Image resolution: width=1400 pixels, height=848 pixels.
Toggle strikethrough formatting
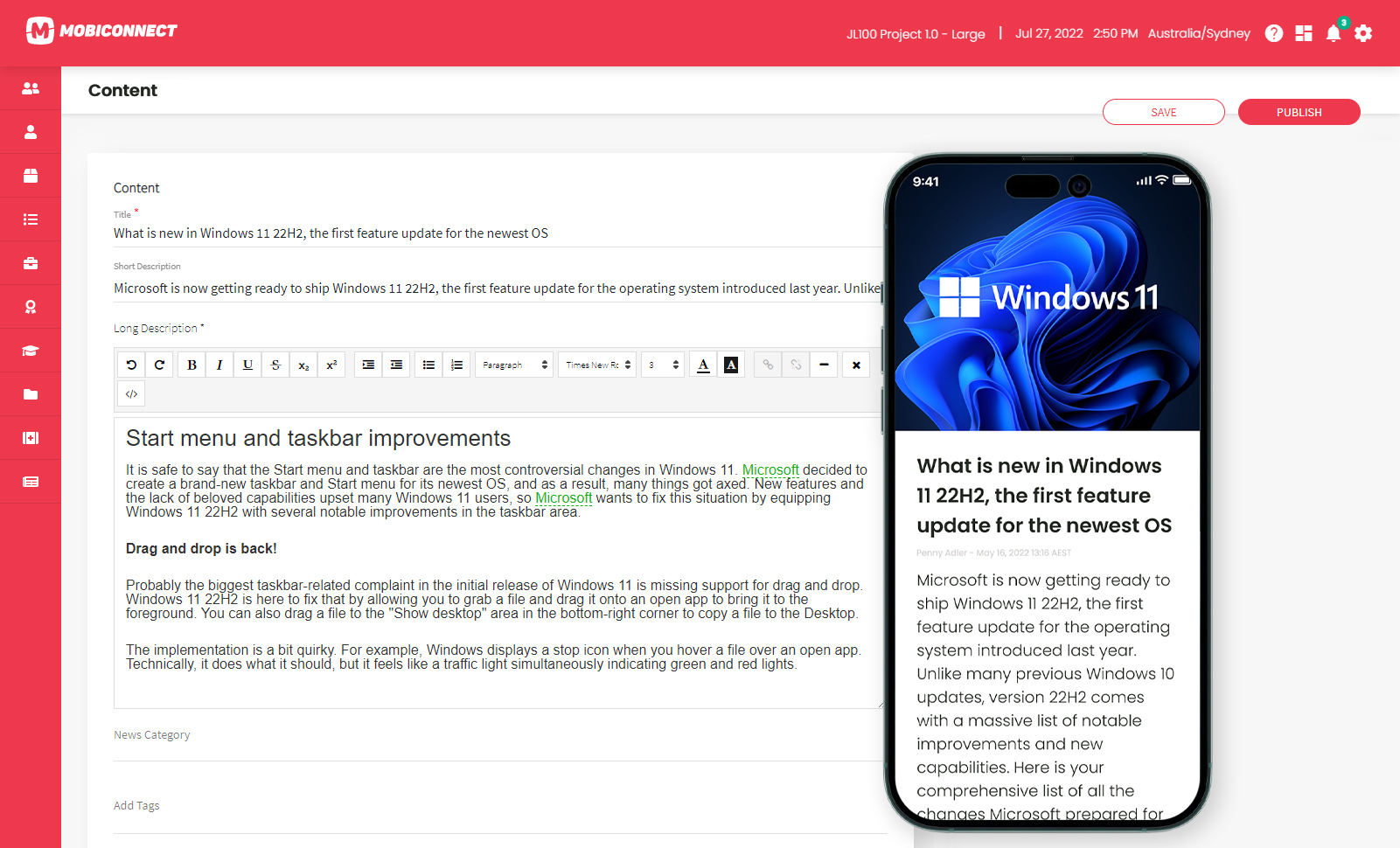click(x=275, y=365)
